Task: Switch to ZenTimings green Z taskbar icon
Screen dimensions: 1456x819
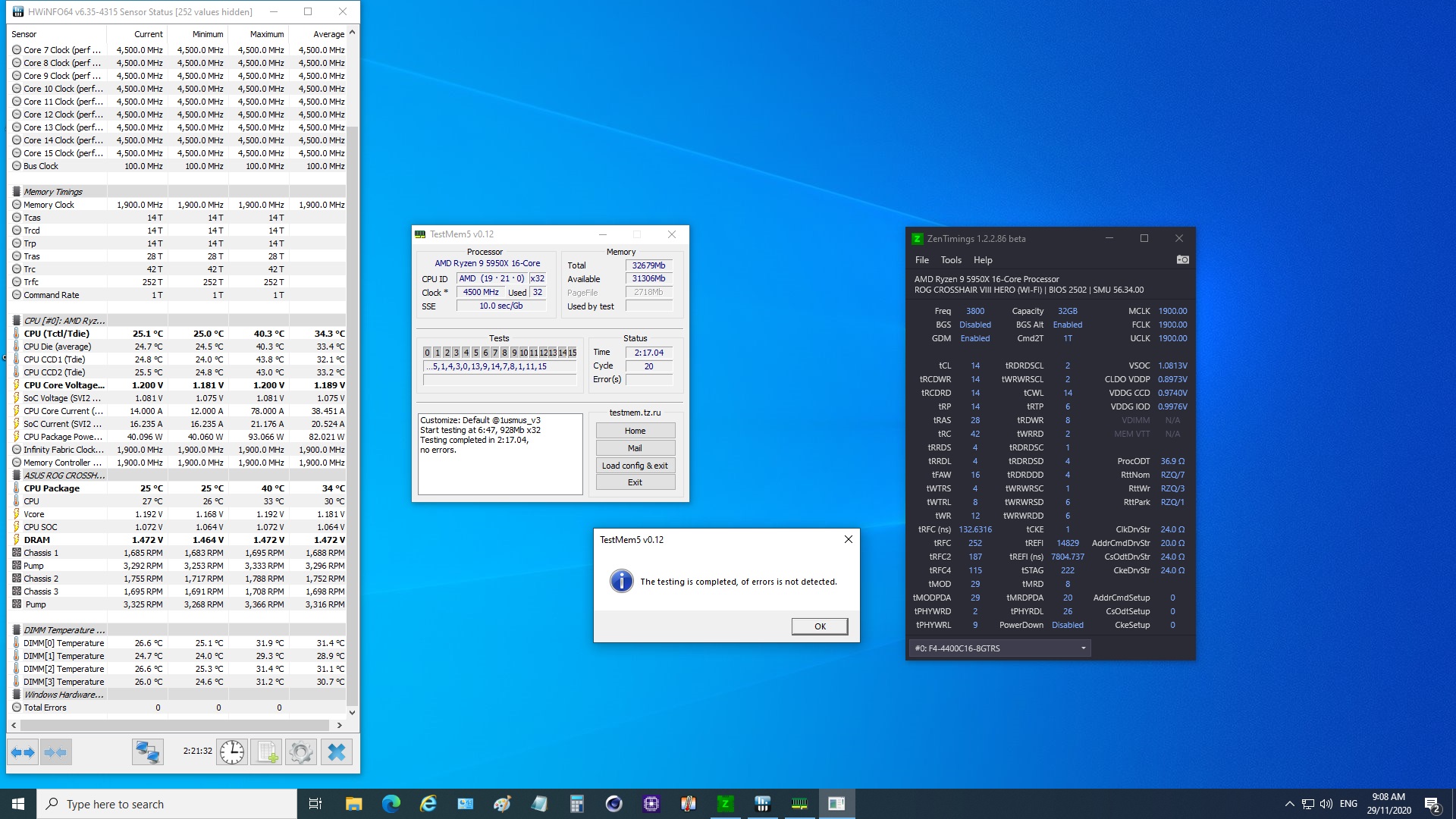Action: coord(725,804)
